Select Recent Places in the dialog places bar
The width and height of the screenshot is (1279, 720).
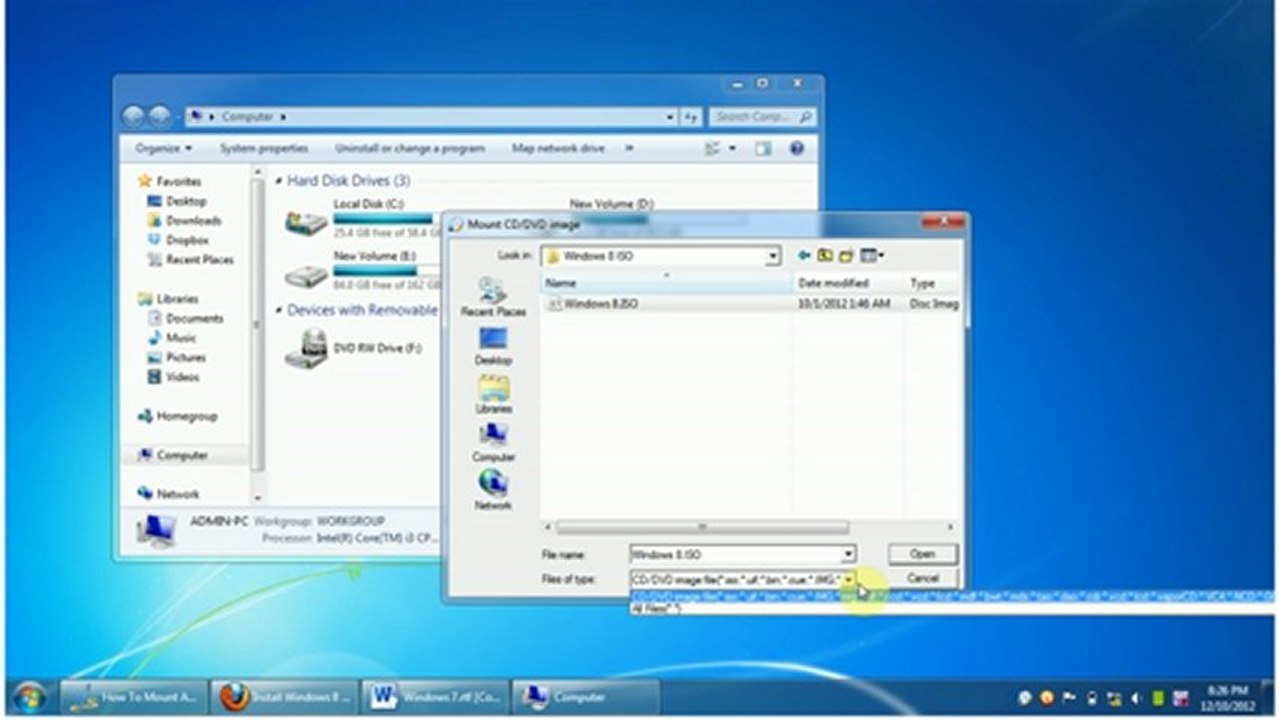pyautogui.click(x=493, y=298)
